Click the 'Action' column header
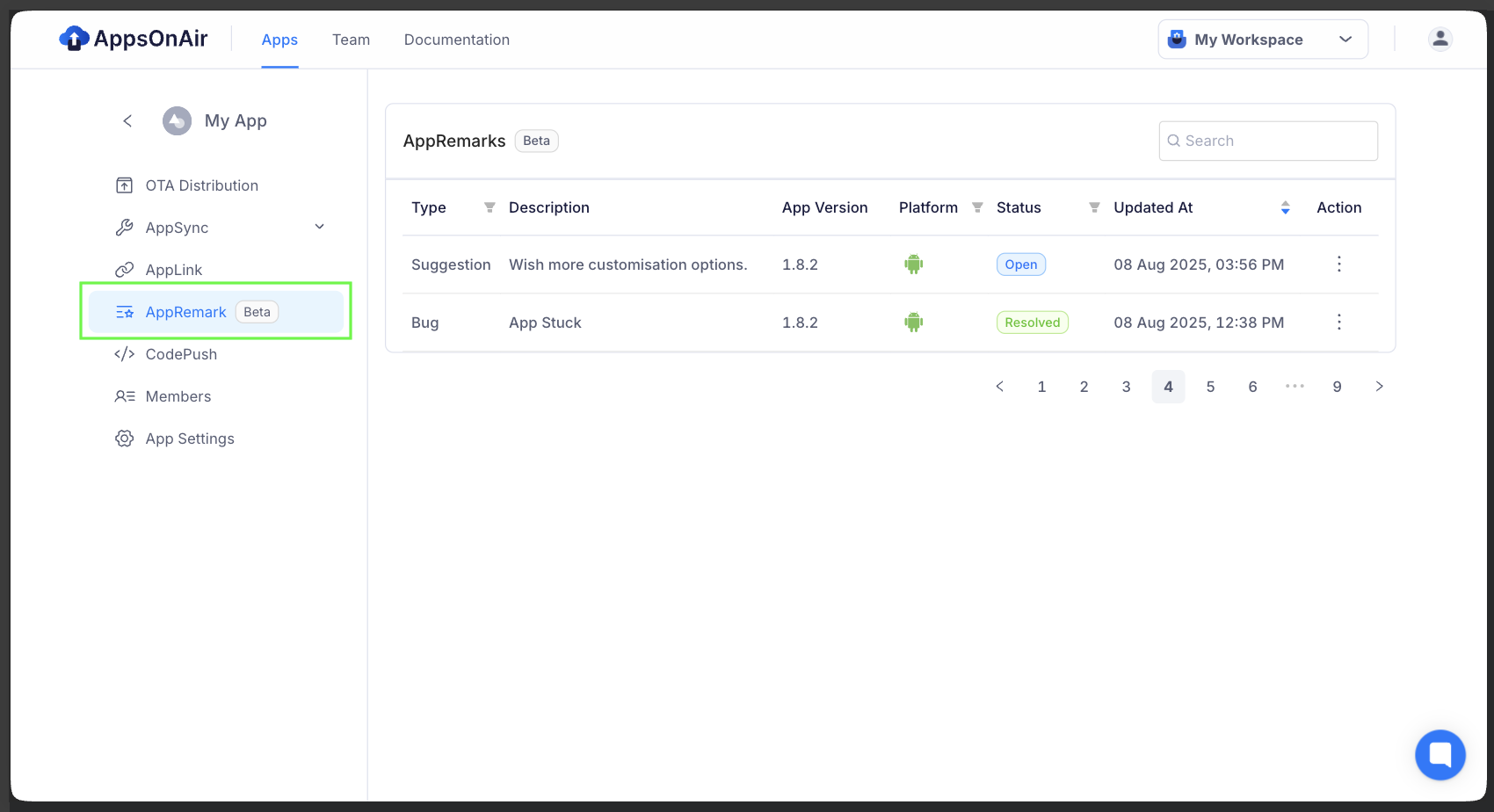 (1338, 207)
